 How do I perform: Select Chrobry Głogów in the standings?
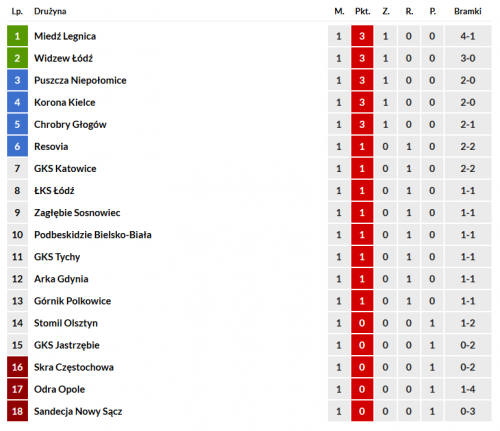click(x=70, y=125)
